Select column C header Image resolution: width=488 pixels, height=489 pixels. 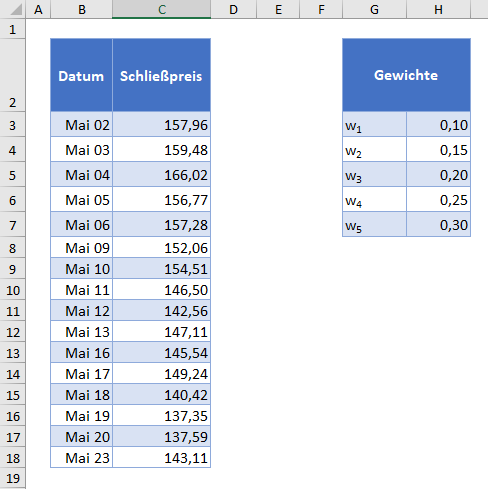coord(162,9)
